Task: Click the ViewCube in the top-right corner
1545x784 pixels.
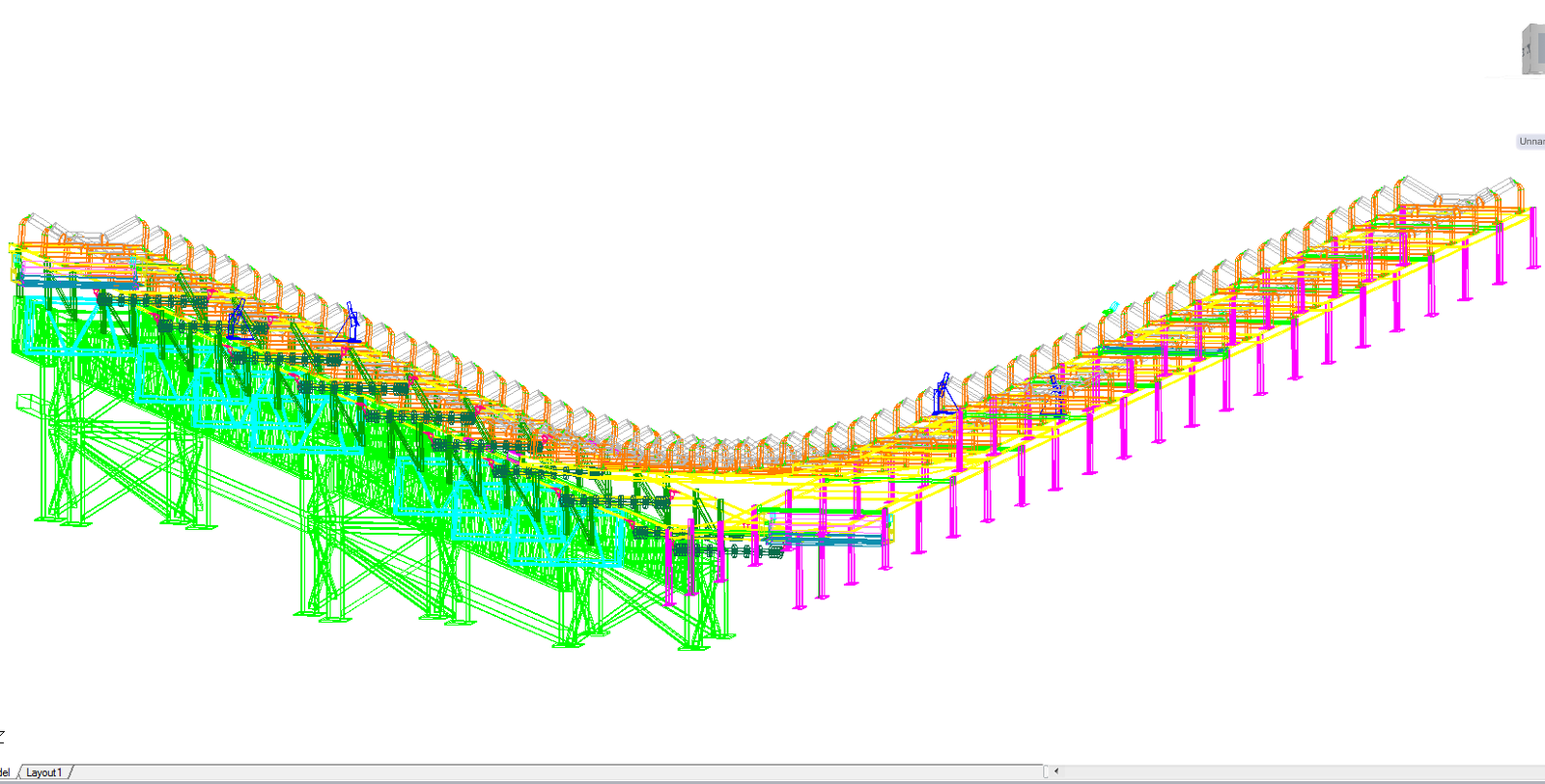Action: 1532,50
